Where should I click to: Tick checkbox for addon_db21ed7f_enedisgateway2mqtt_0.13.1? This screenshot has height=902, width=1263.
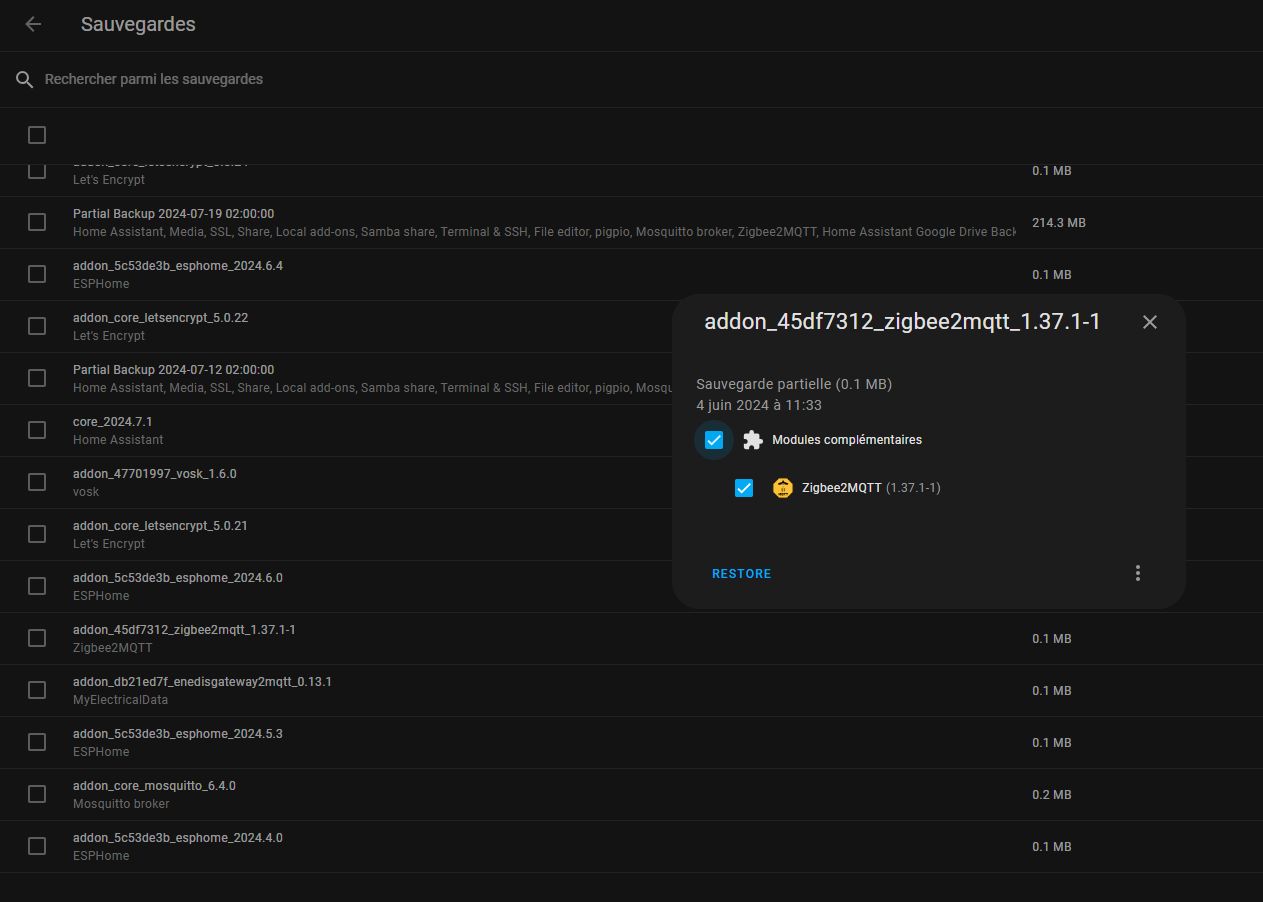point(37,690)
